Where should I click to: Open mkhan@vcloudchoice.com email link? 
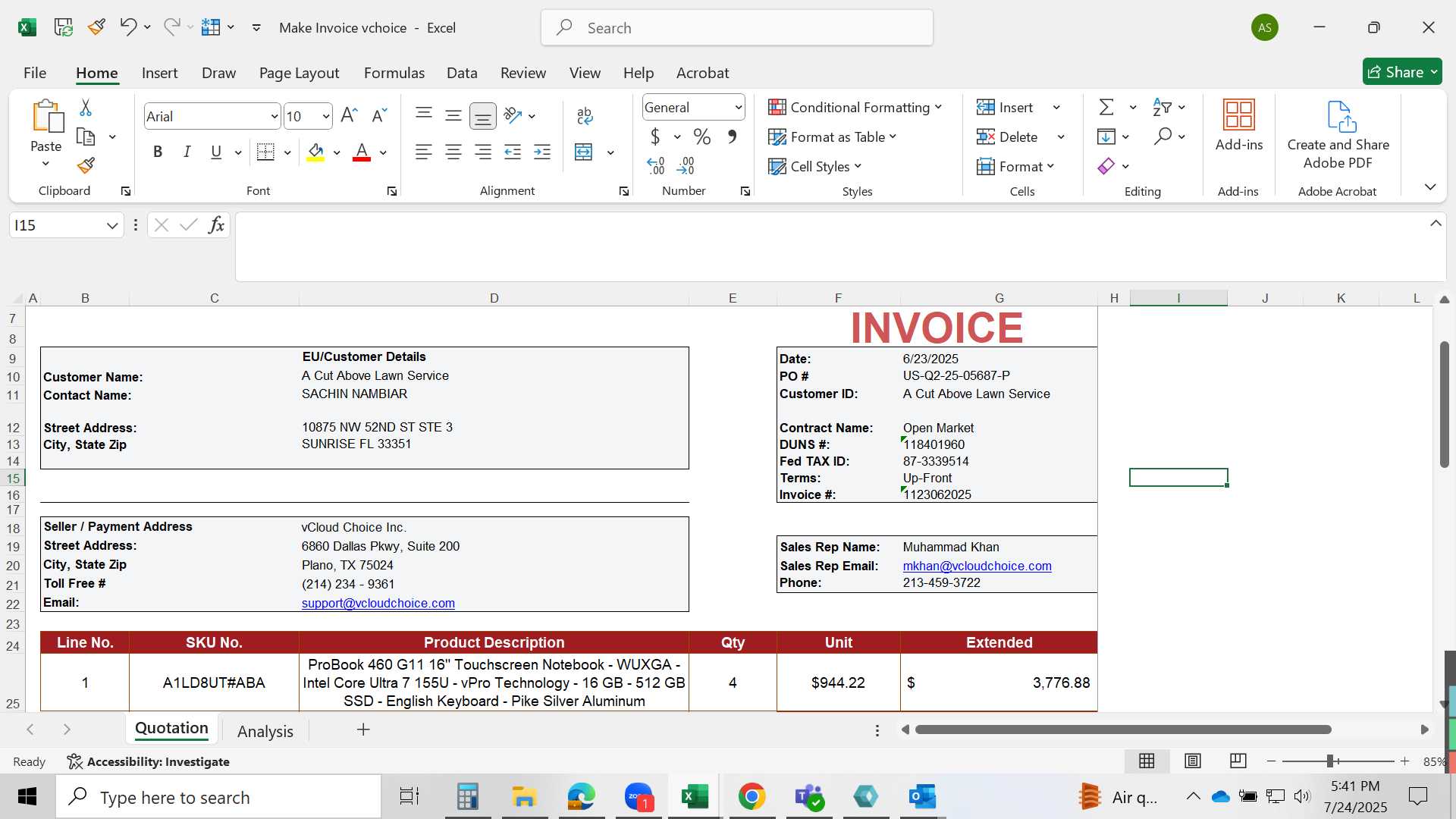[x=977, y=566]
